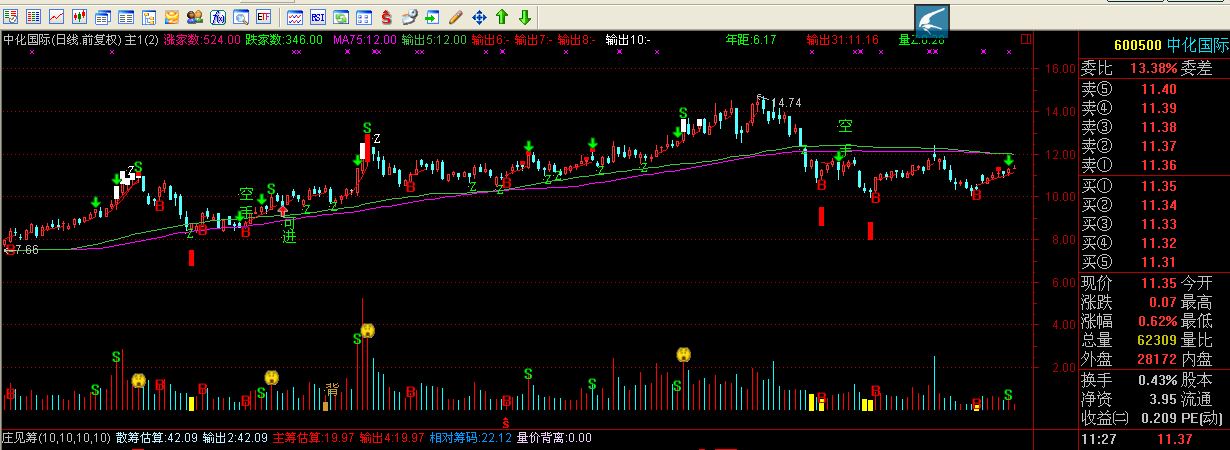Click the green 空 signal marker near 12.00

[x=845, y=126]
